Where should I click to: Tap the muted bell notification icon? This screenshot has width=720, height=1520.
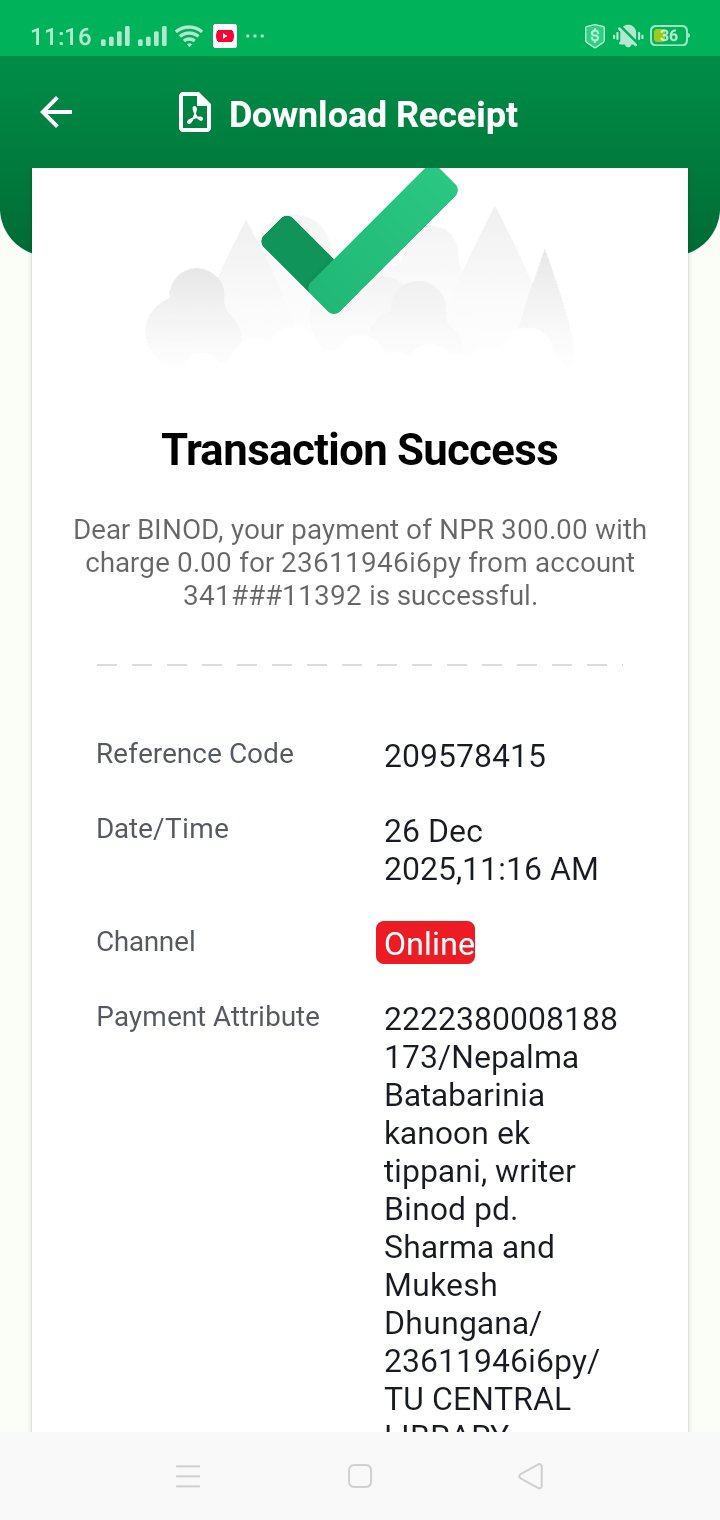click(628, 37)
